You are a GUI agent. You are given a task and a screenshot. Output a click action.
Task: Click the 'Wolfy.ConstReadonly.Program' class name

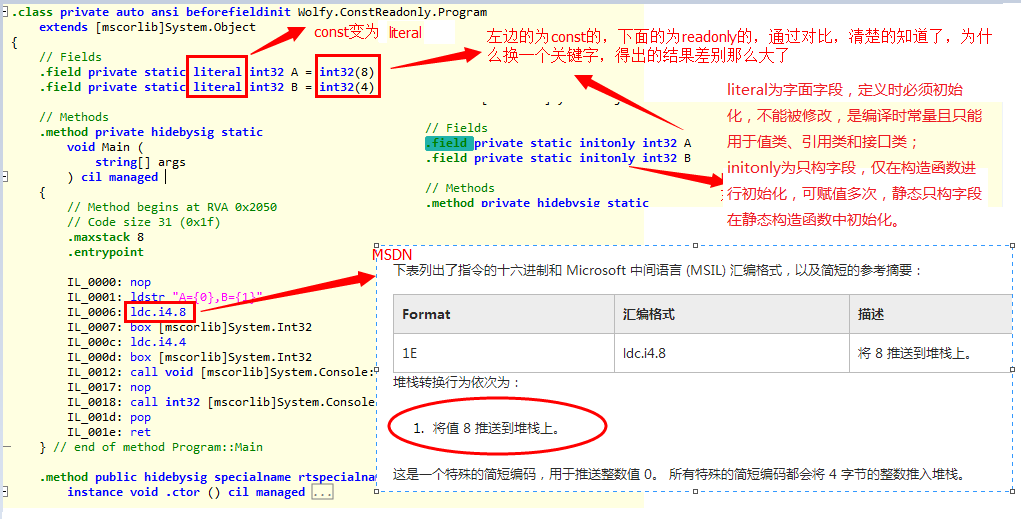click(392, 12)
